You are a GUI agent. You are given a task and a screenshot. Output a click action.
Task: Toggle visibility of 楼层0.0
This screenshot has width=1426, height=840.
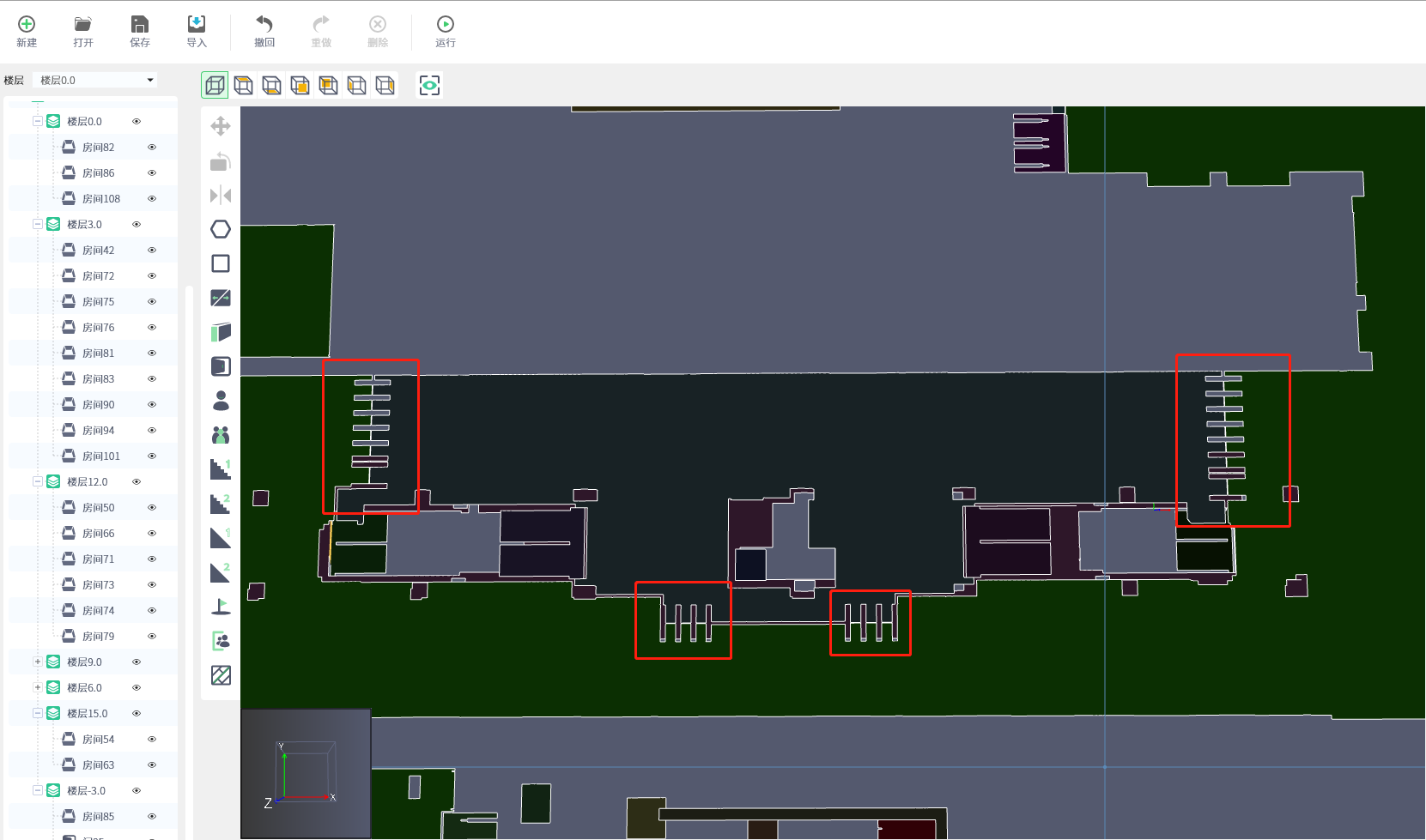point(137,122)
